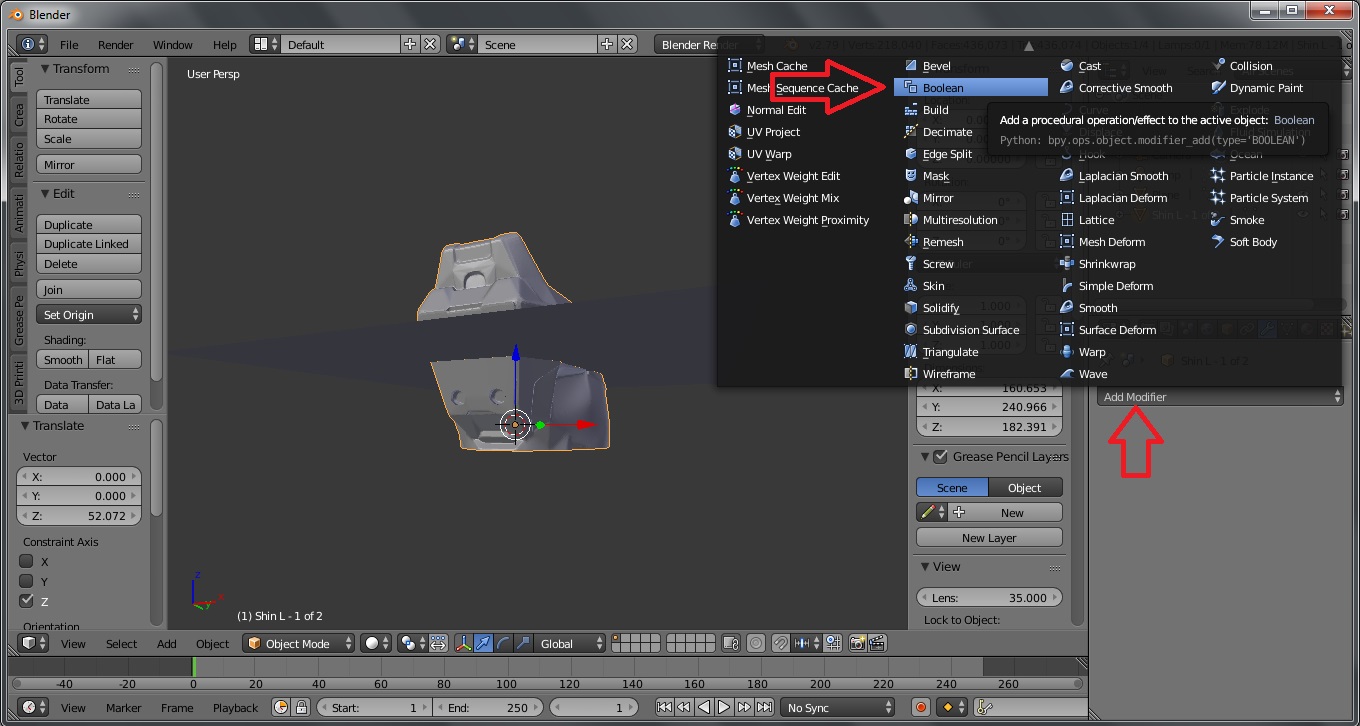Click the Smoke modifier icon

click(1218, 220)
